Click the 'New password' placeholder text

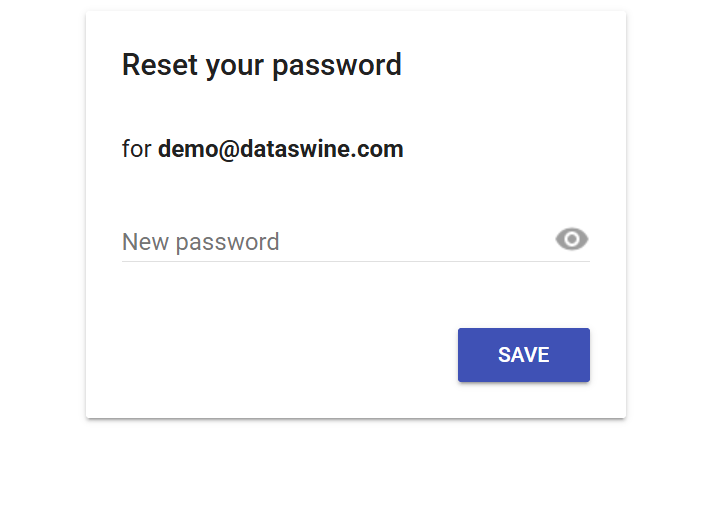point(201,242)
